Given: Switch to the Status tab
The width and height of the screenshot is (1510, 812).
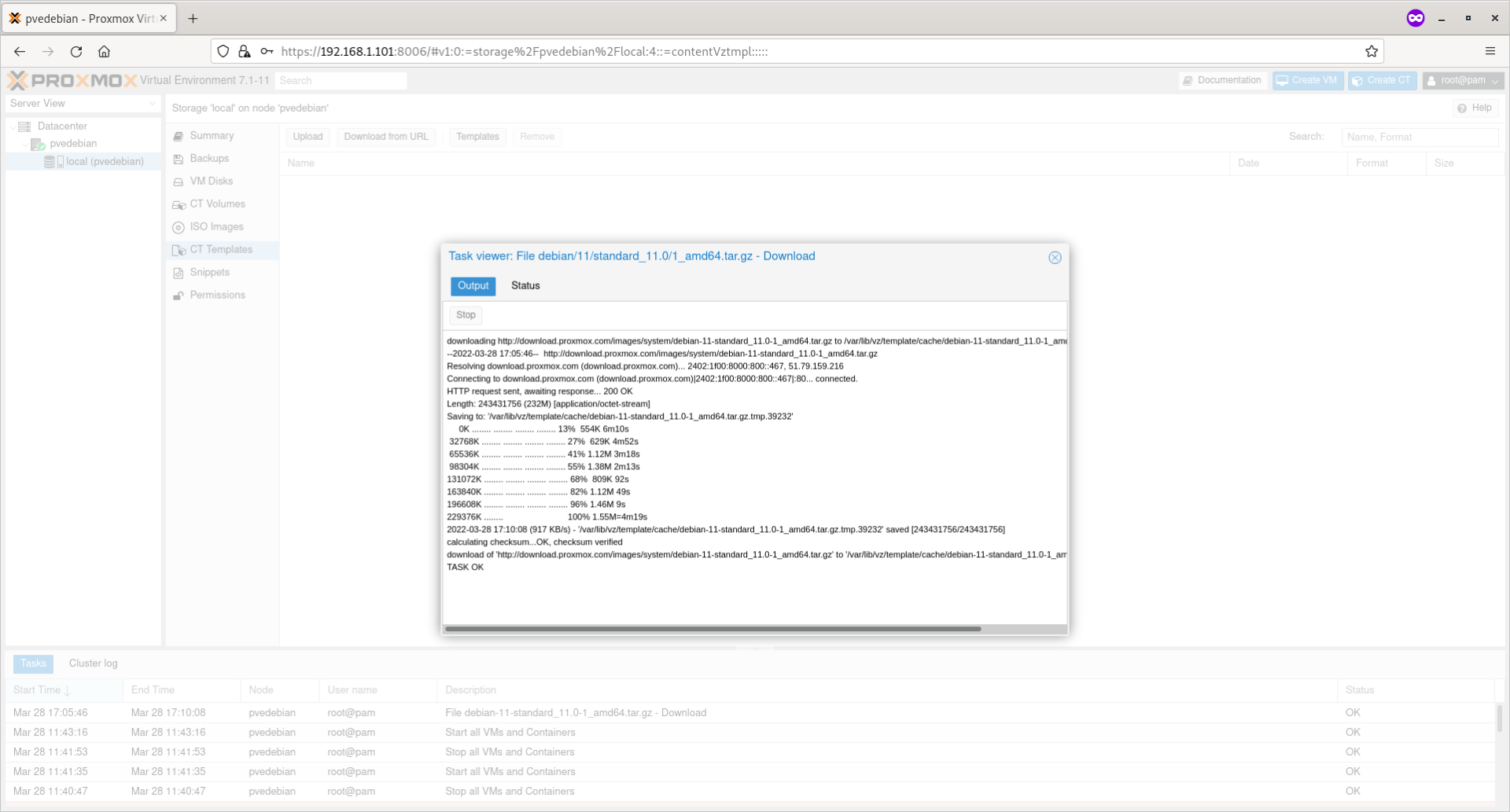Looking at the screenshot, I should 525,286.
